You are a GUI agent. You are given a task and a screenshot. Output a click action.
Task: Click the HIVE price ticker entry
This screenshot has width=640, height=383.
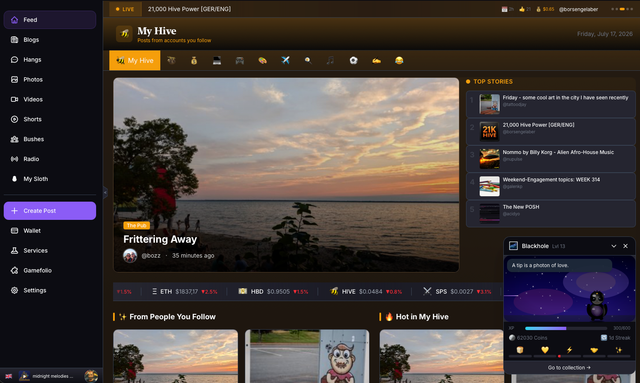pyautogui.click(x=366, y=292)
